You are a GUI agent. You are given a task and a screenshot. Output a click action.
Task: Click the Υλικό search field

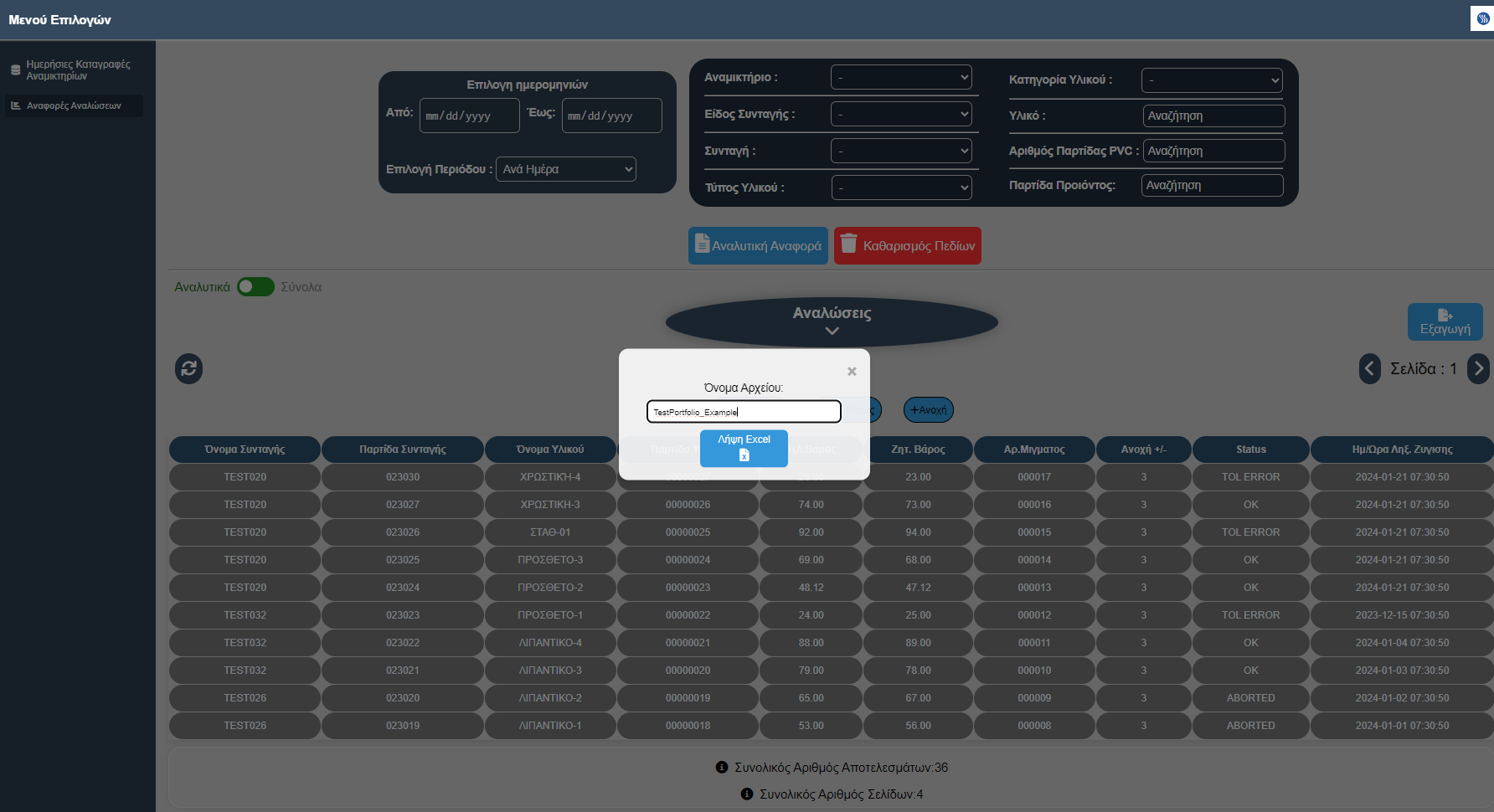[1213, 116]
